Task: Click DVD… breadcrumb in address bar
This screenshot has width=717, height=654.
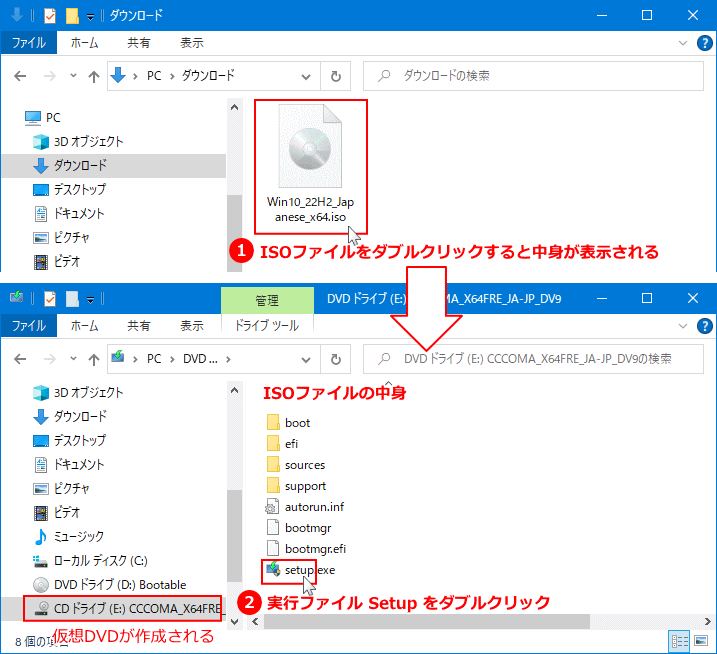Action: pyautogui.click(x=200, y=359)
